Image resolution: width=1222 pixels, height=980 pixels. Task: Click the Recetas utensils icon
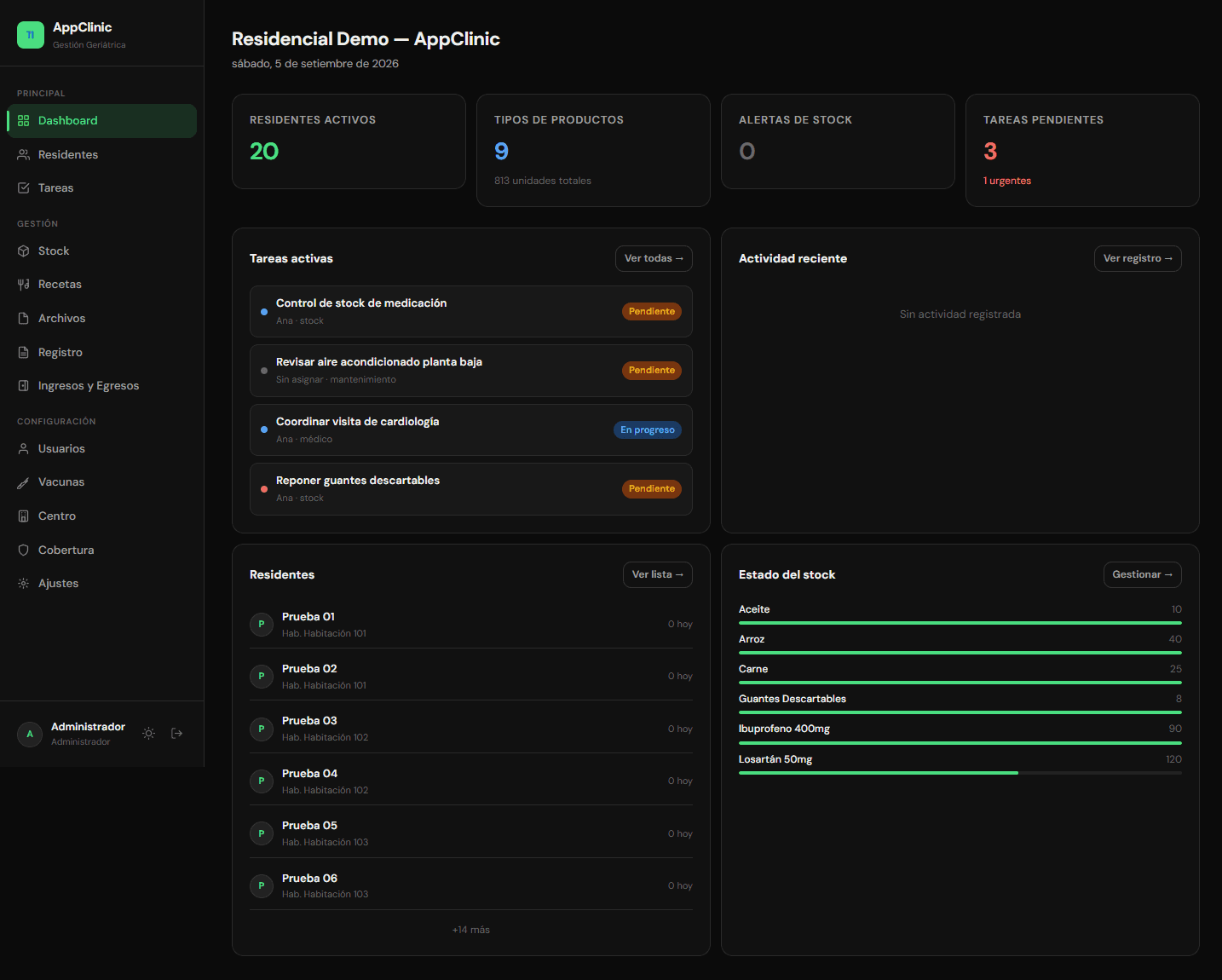[x=24, y=285]
